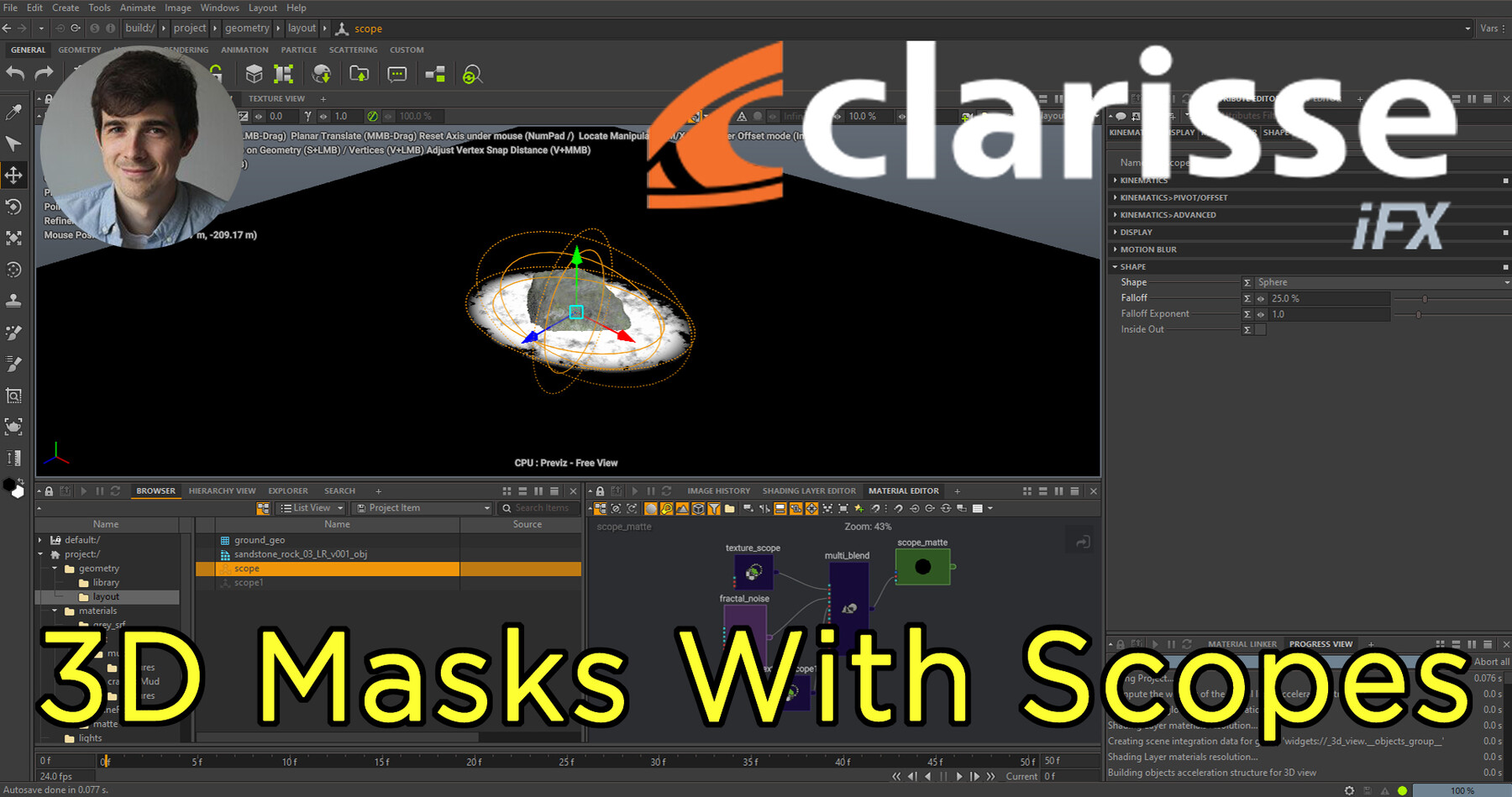
Task: Open the Animate menu
Action: click(138, 8)
